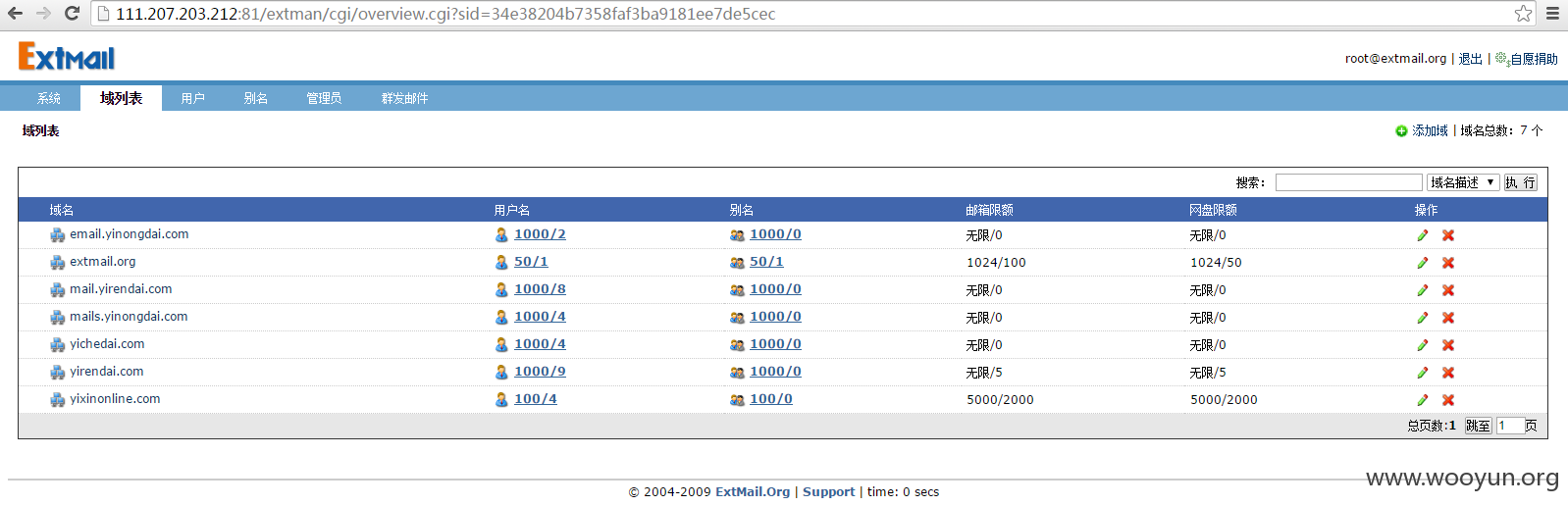The width and height of the screenshot is (1568, 506).
Task: Click the user icon in the extmail.org row
Action: [501, 263]
